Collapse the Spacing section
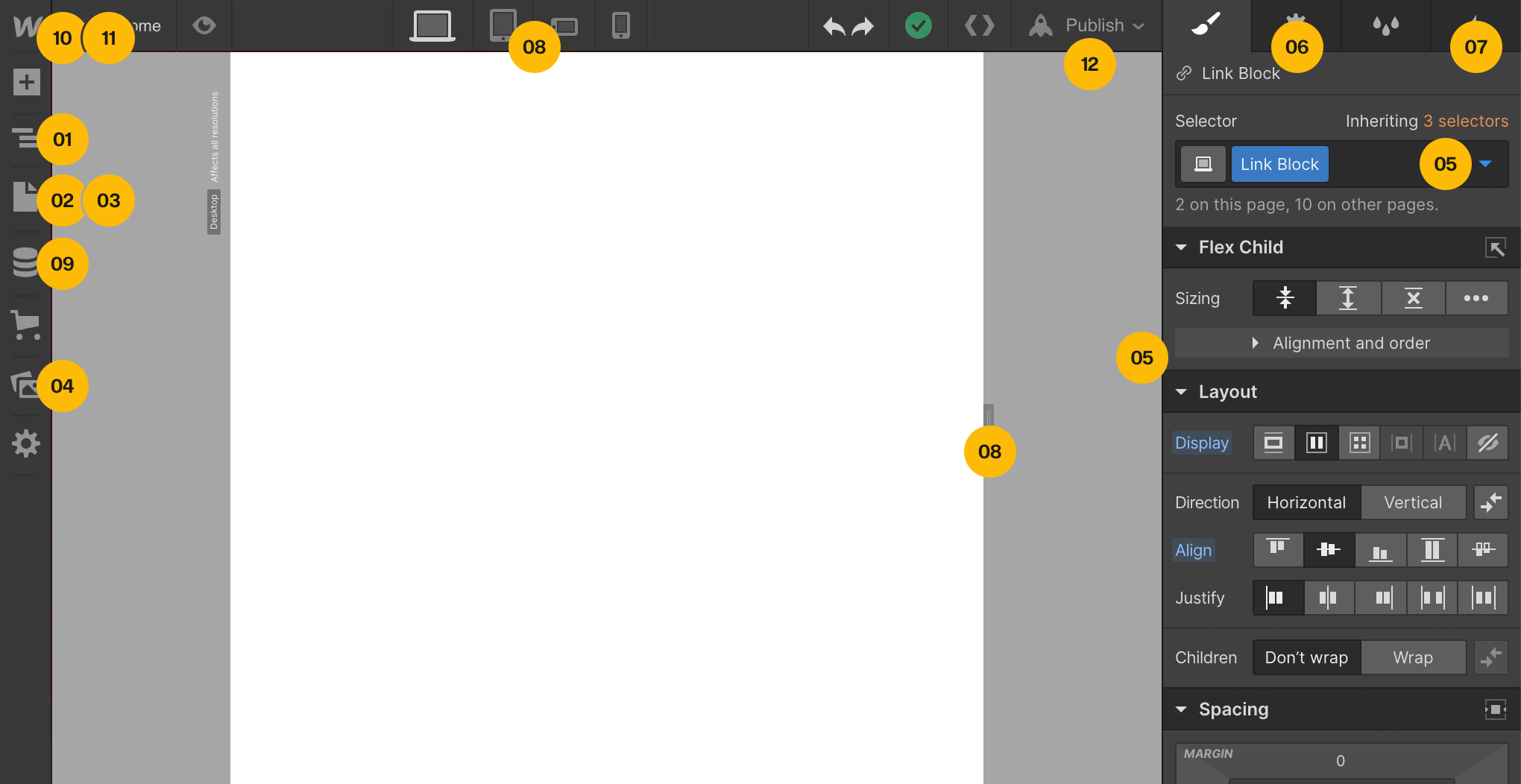Viewport: 1521px width, 784px height. tap(1181, 709)
